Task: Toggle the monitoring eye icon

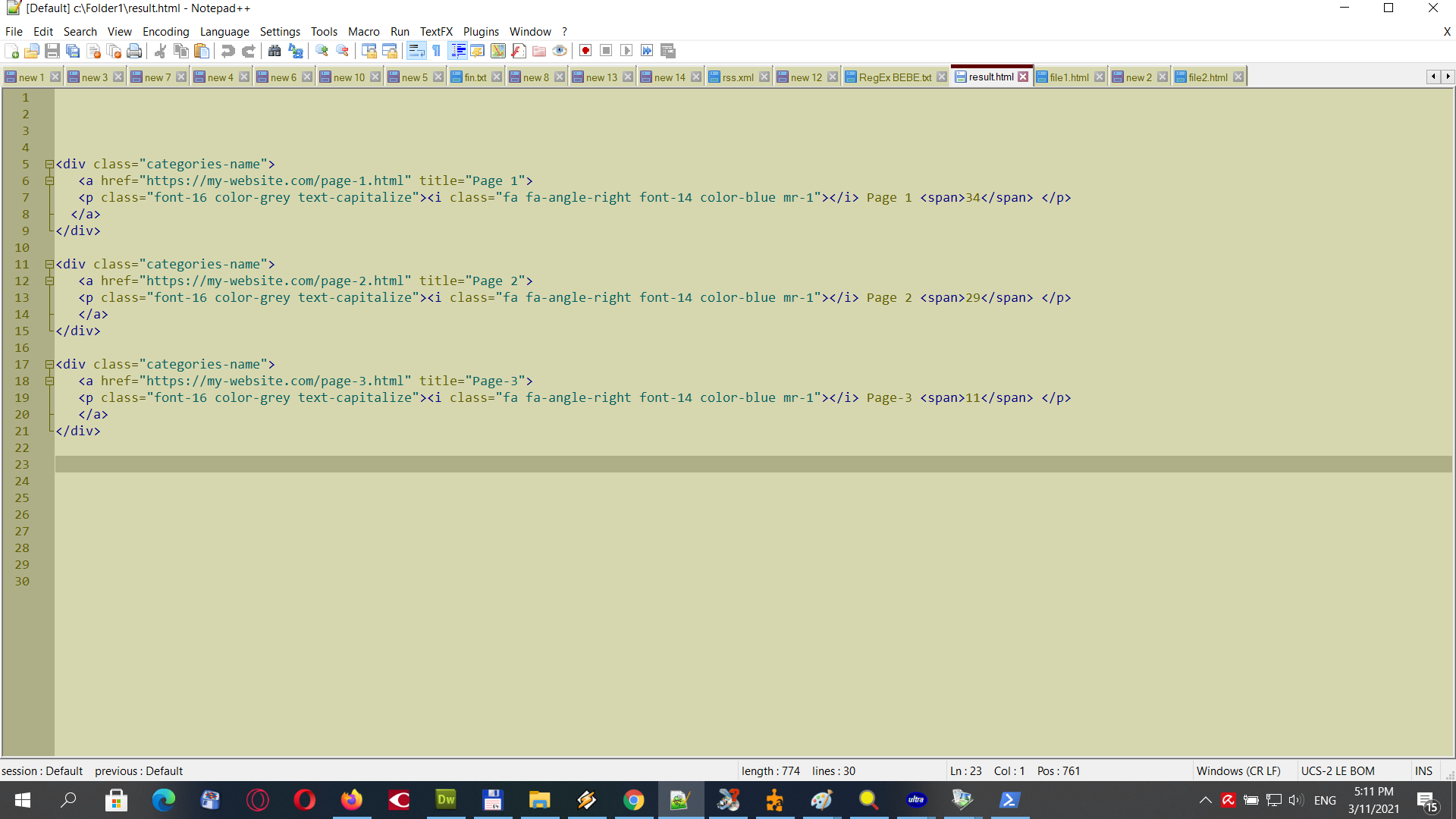Action: [560, 51]
